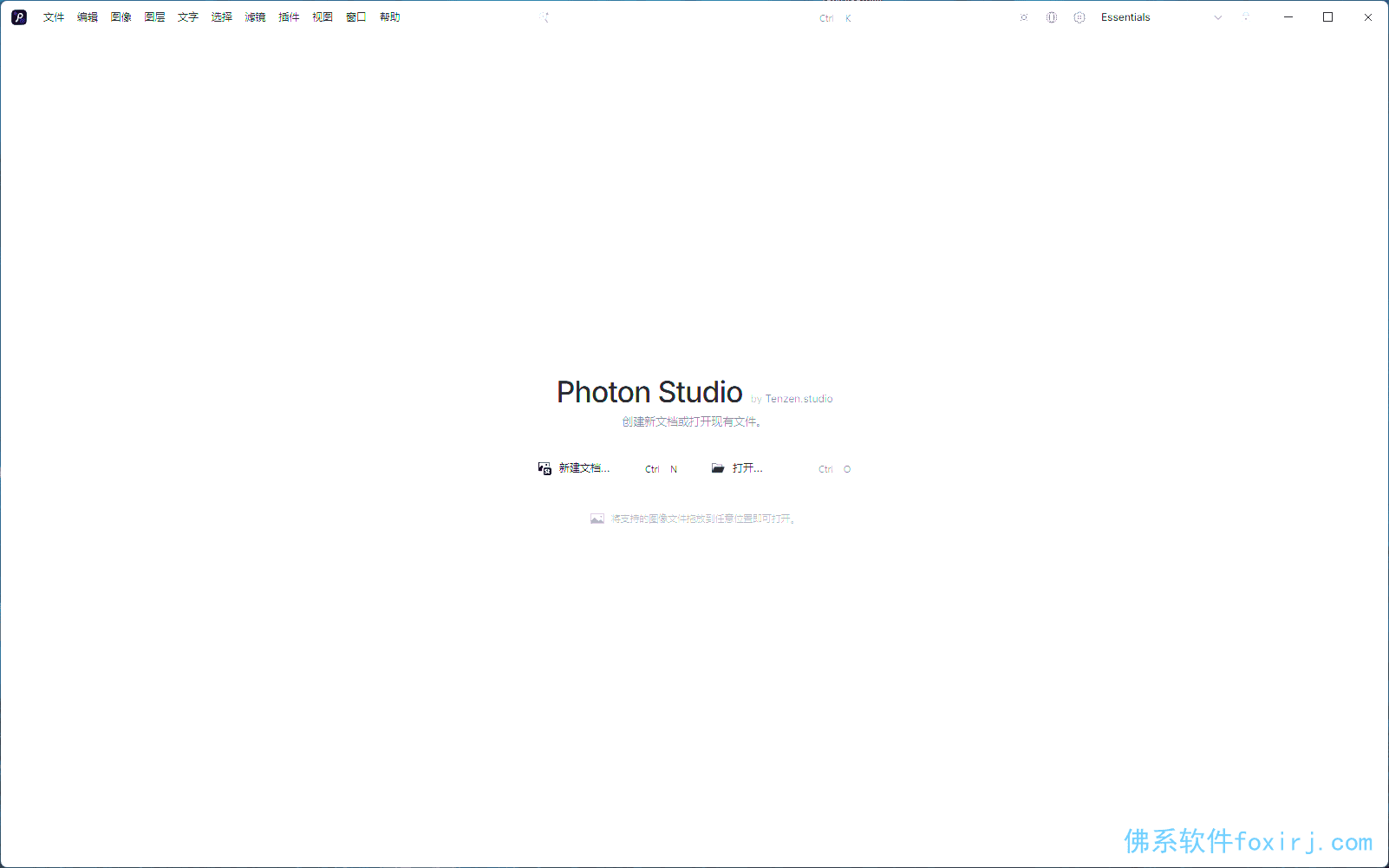Click 打开... to open a file
Viewport: 1389px width, 868px height.
[x=781, y=468]
